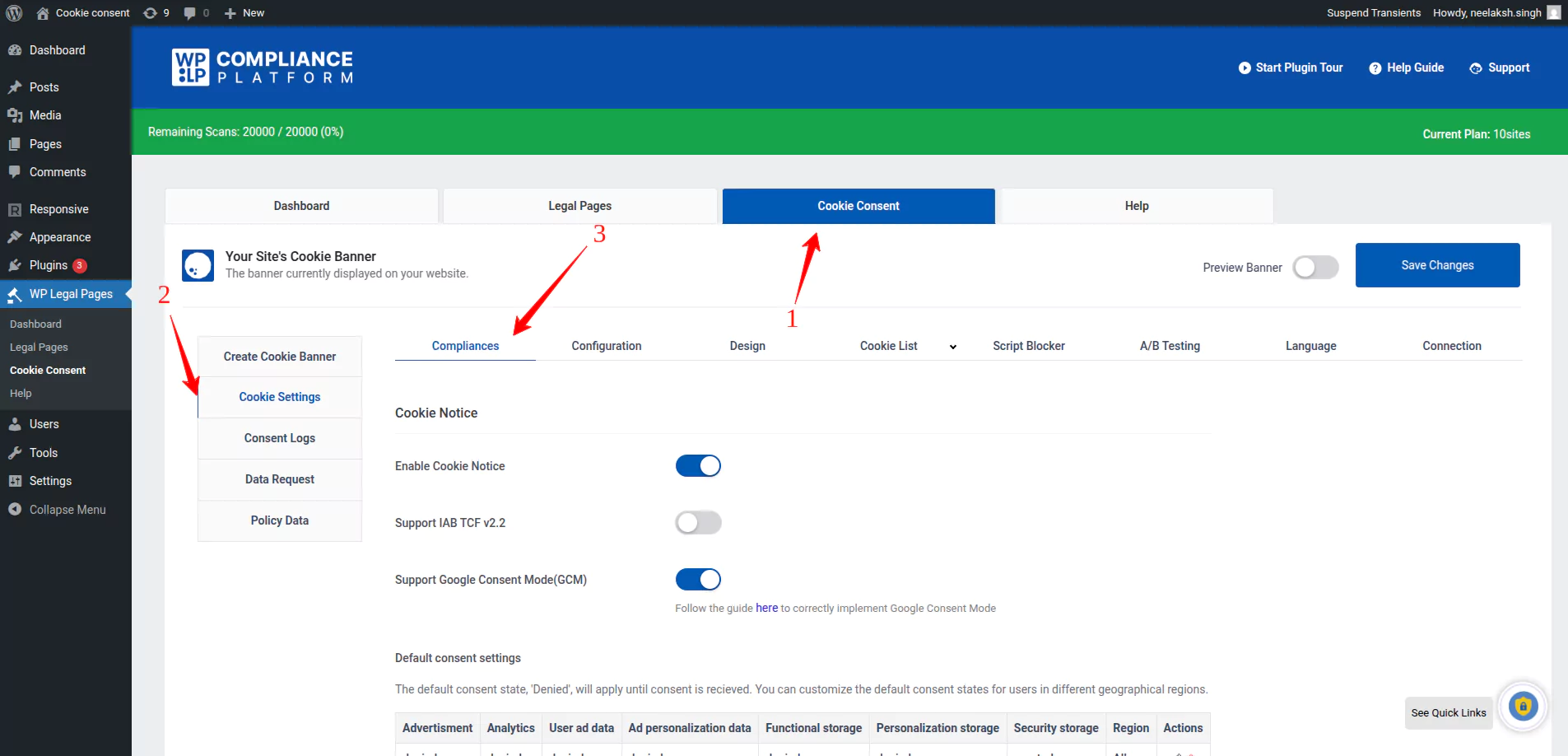Open the New content dropdown in admin bar
Image resolution: width=1568 pixels, height=756 pixels.
pos(244,12)
